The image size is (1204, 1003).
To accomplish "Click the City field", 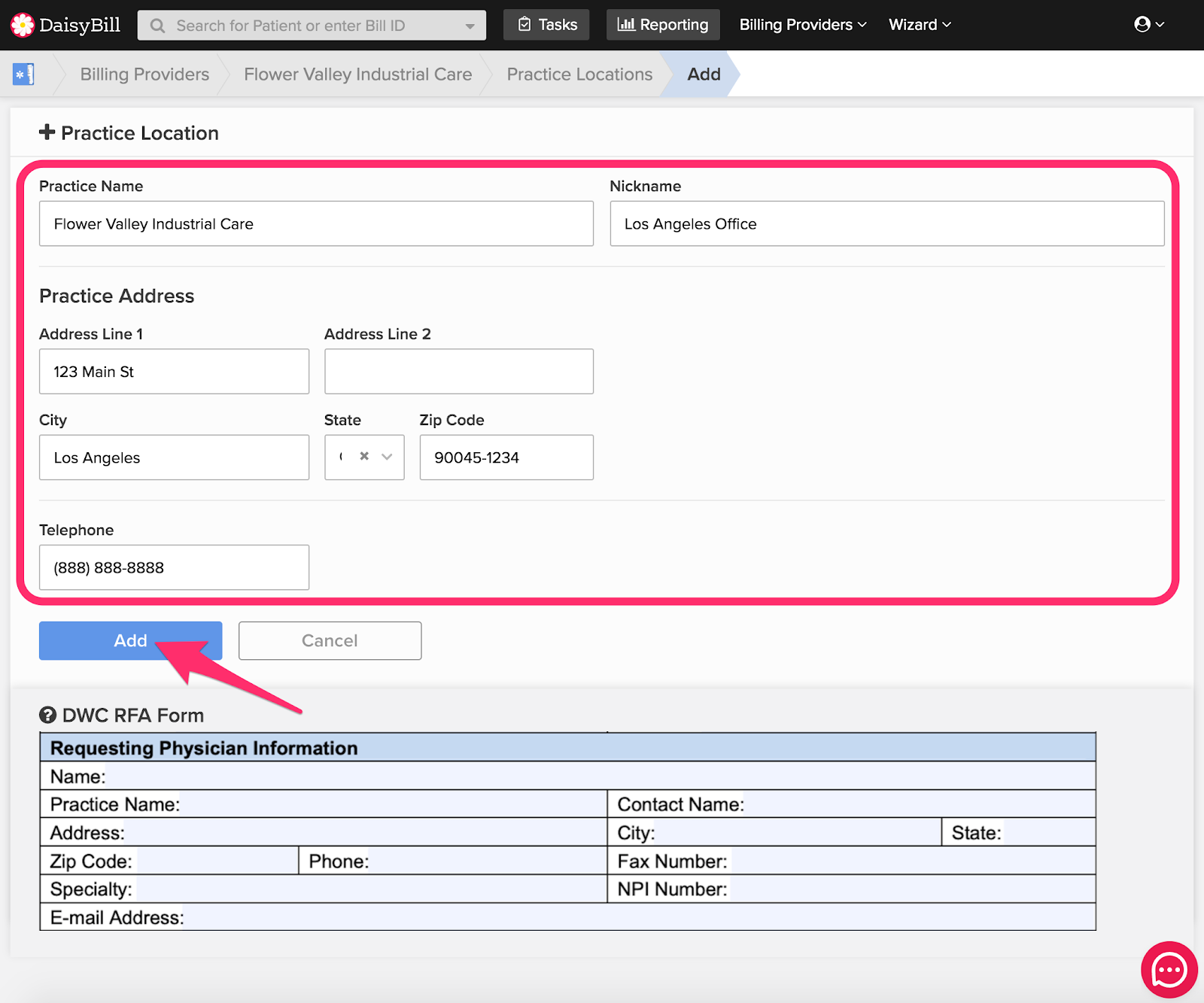I will [174, 457].
